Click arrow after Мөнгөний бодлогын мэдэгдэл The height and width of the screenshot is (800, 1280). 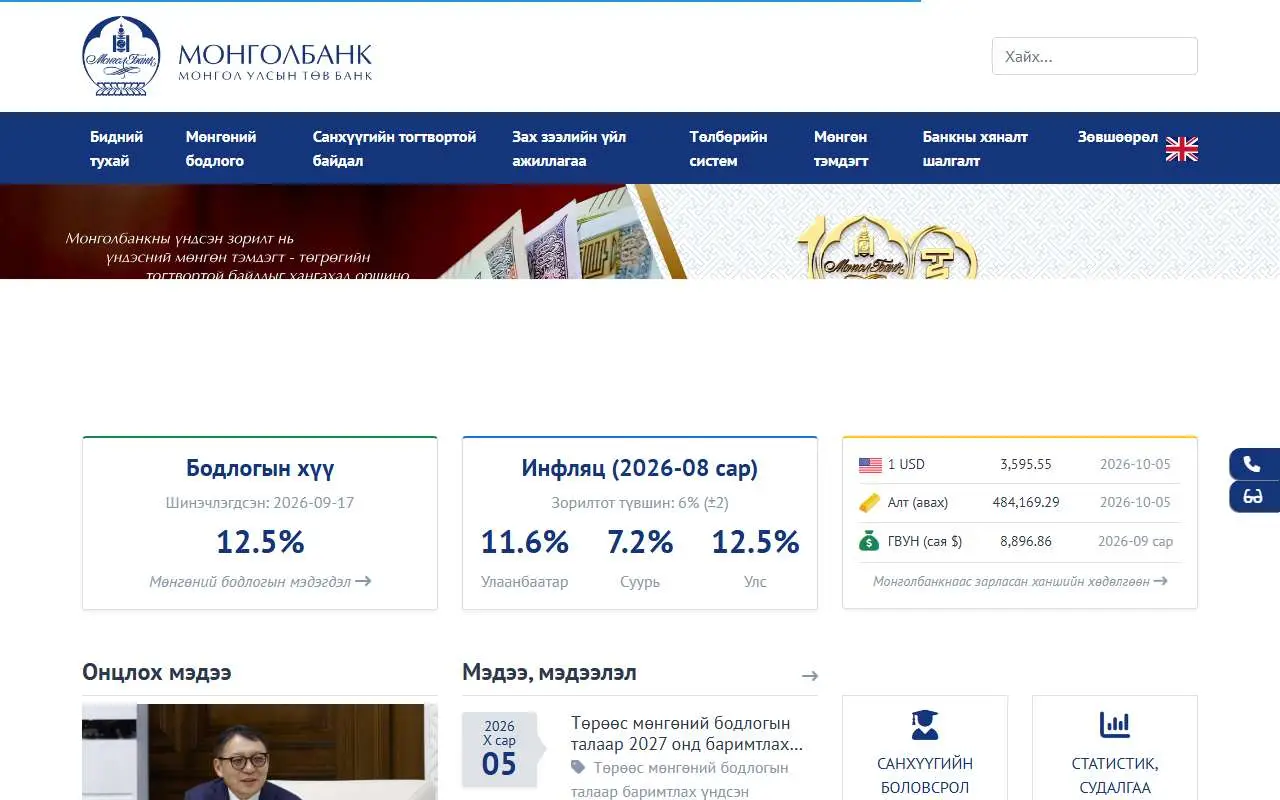(363, 581)
